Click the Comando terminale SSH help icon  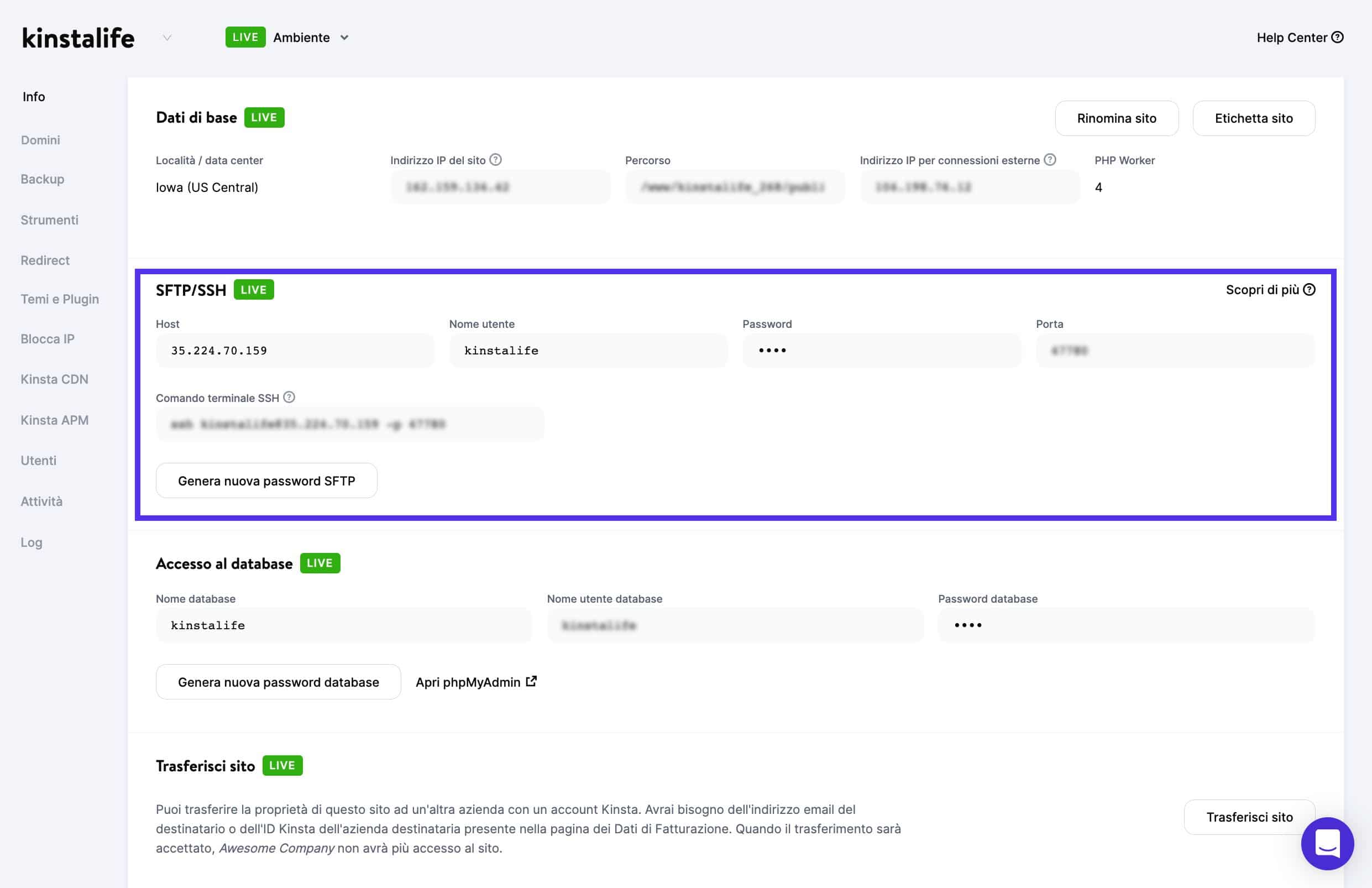(x=289, y=396)
